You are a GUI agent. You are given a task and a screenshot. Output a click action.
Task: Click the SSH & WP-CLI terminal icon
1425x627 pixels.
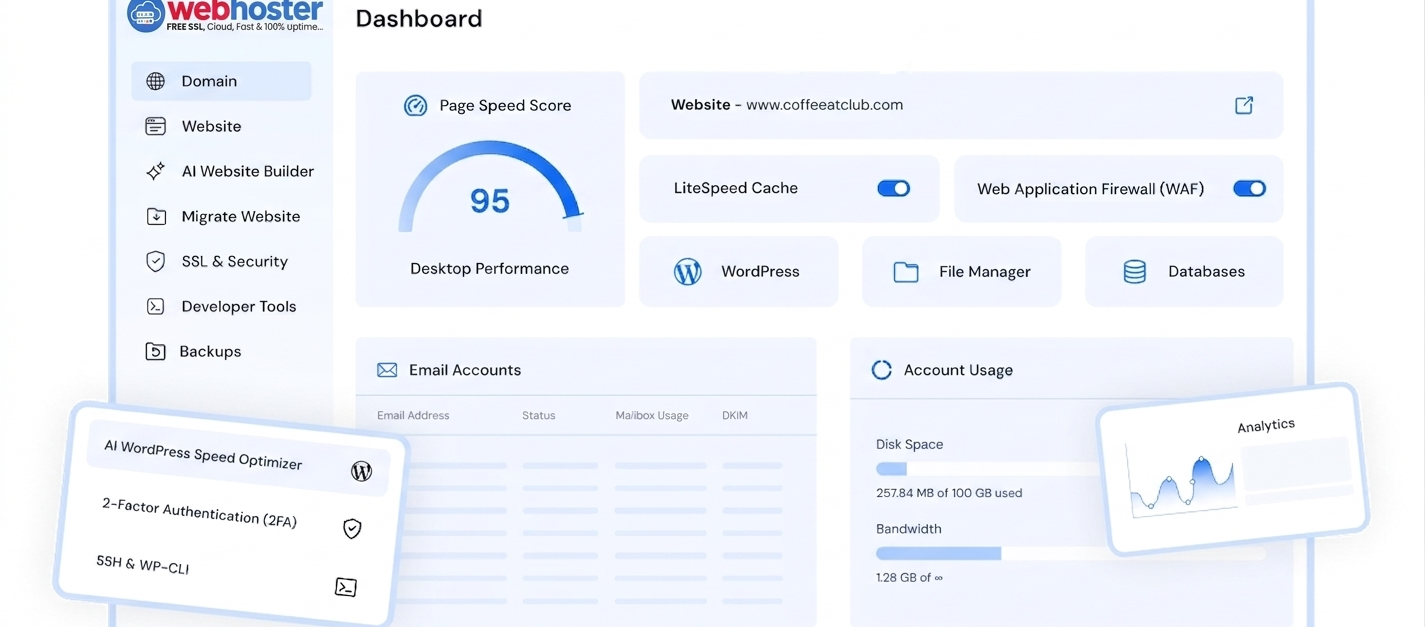pos(346,587)
